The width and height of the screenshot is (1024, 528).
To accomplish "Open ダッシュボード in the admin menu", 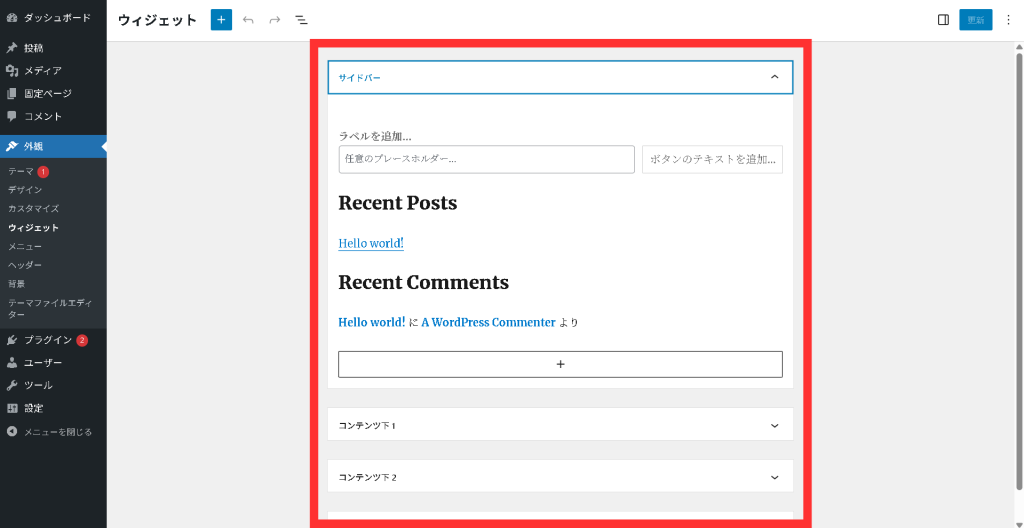I will click(56, 18).
